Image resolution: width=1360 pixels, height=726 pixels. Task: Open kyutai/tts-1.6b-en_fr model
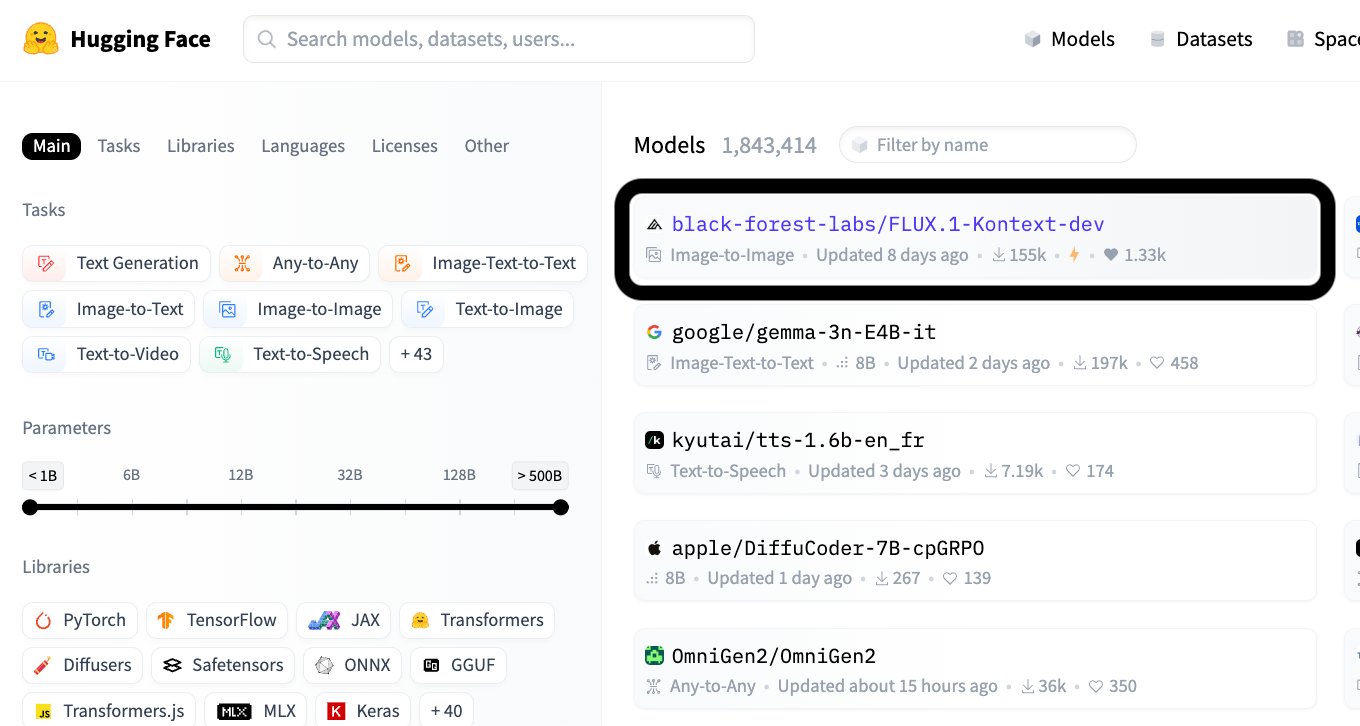click(975, 454)
